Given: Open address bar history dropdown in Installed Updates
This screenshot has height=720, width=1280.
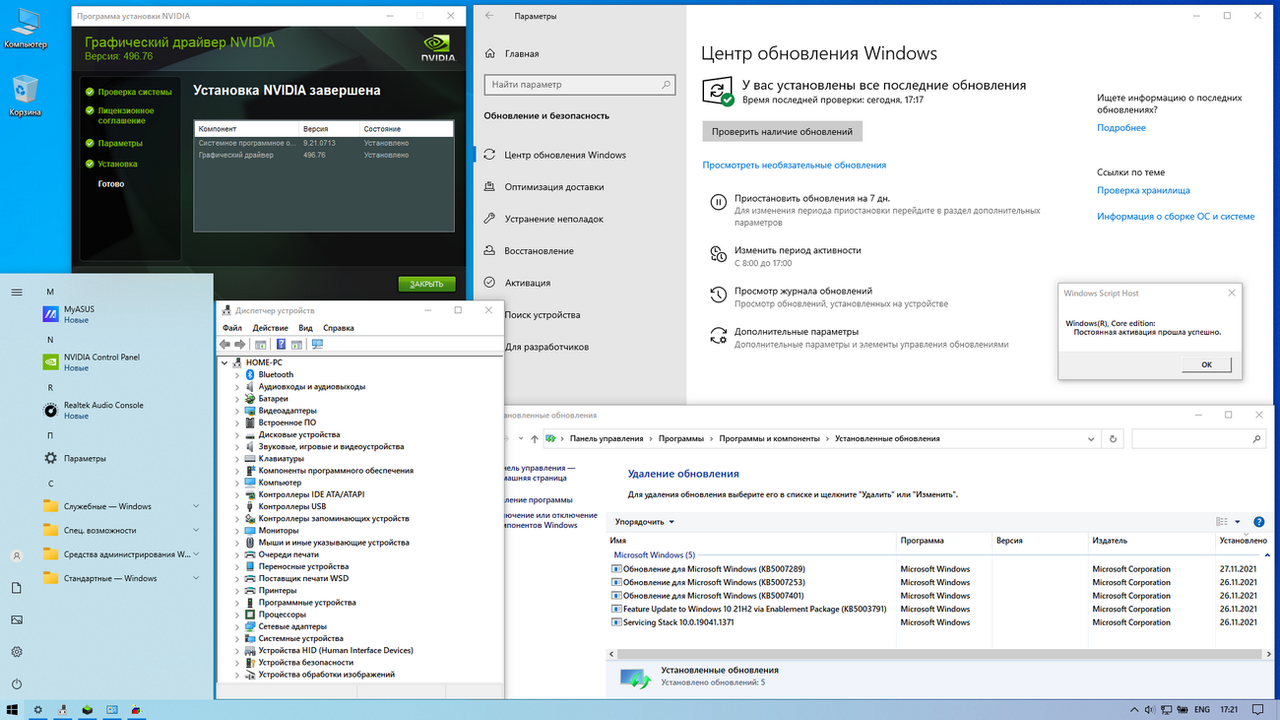Looking at the screenshot, I should (1091, 438).
